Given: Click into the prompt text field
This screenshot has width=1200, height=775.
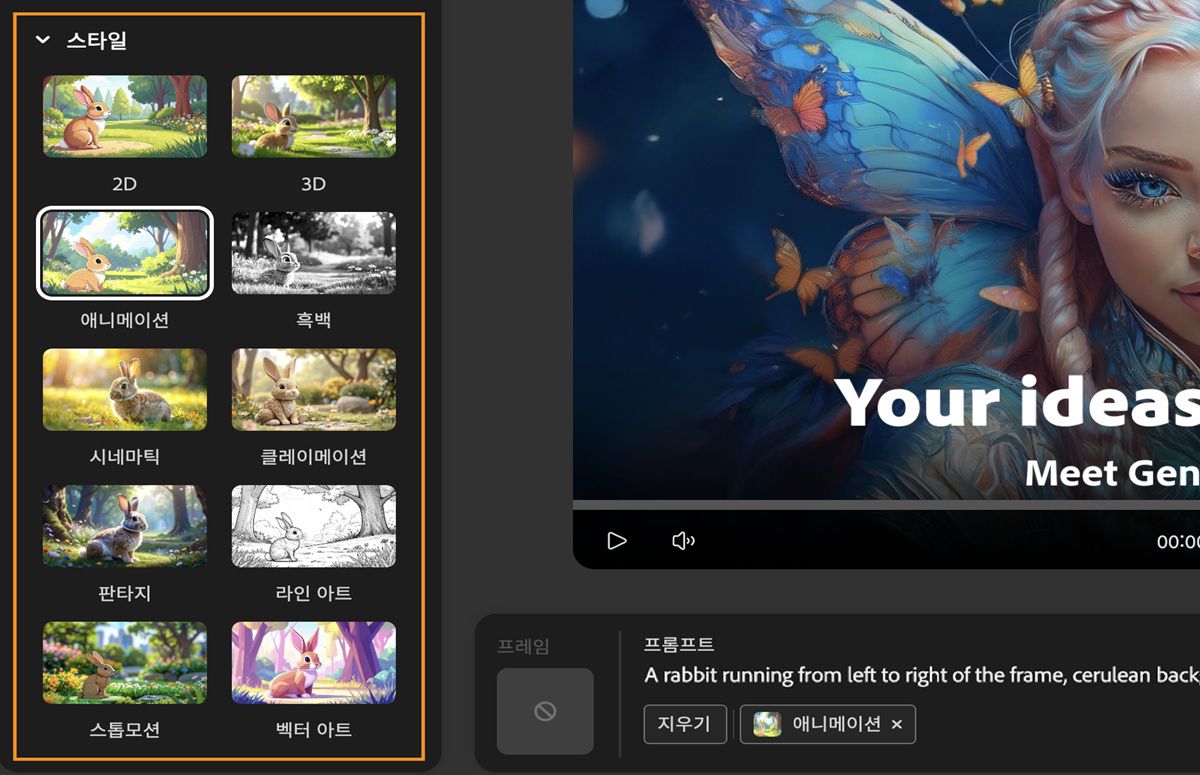Looking at the screenshot, I should click(x=921, y=675).
